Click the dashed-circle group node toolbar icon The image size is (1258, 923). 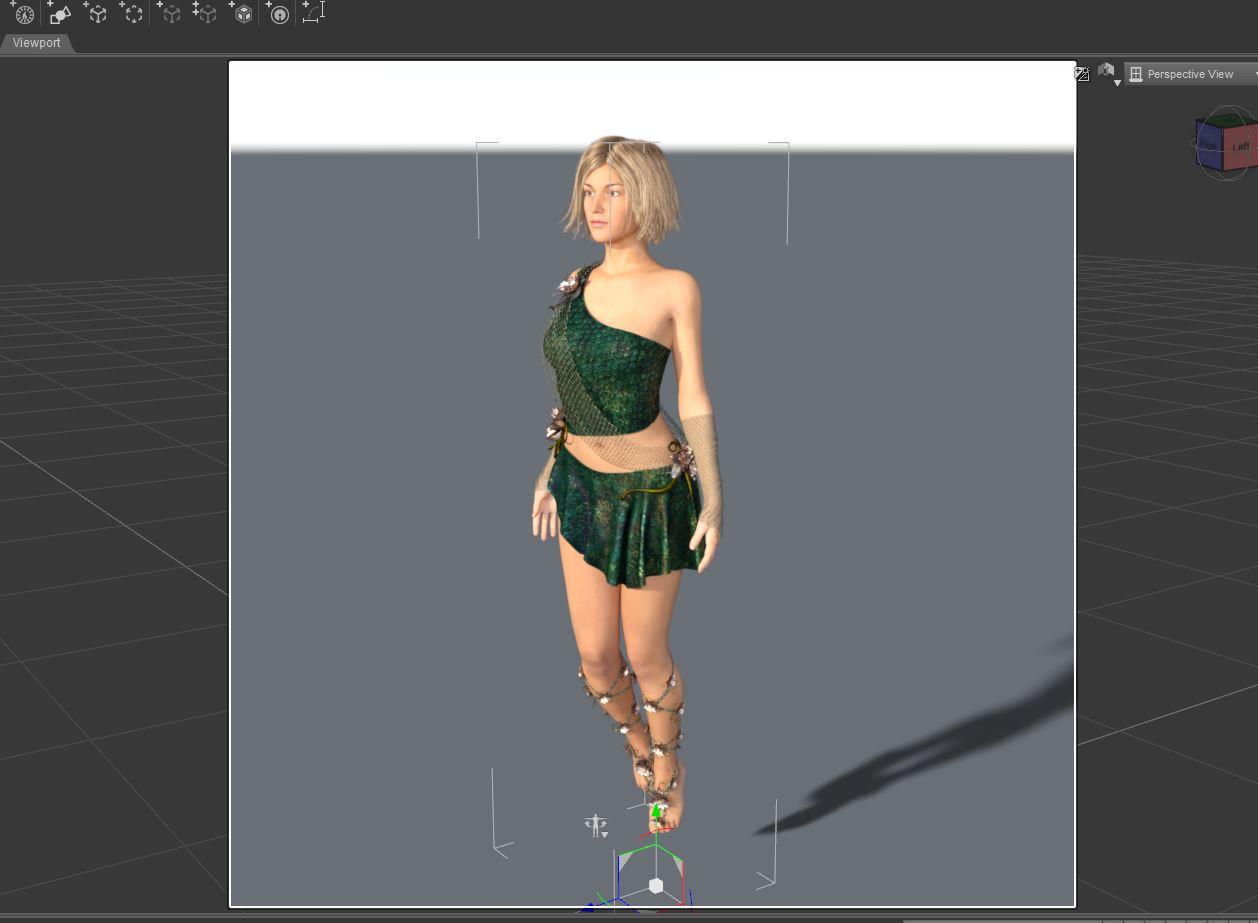pos(132,13)
